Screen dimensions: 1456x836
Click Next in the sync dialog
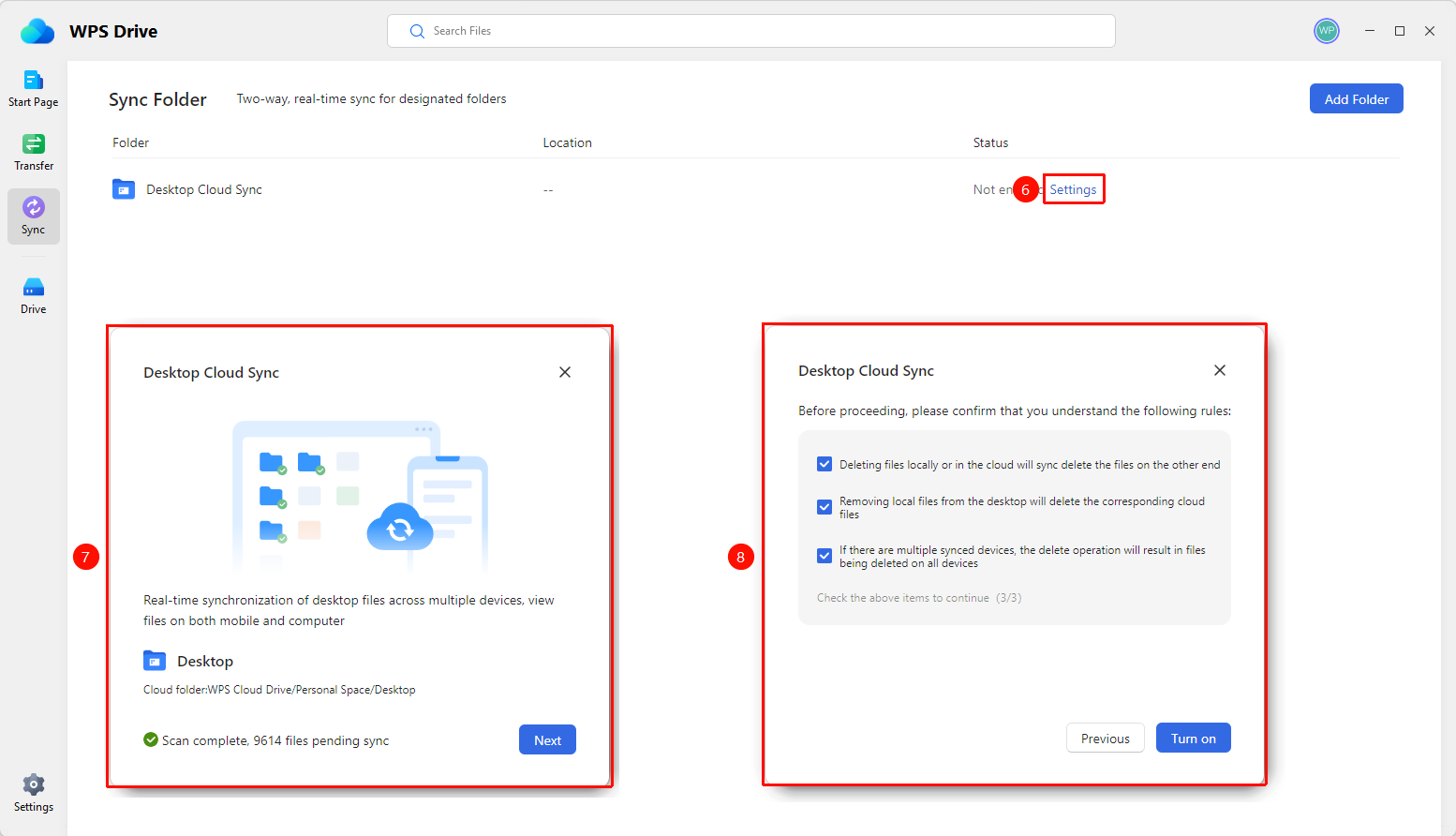click(547, 739)
